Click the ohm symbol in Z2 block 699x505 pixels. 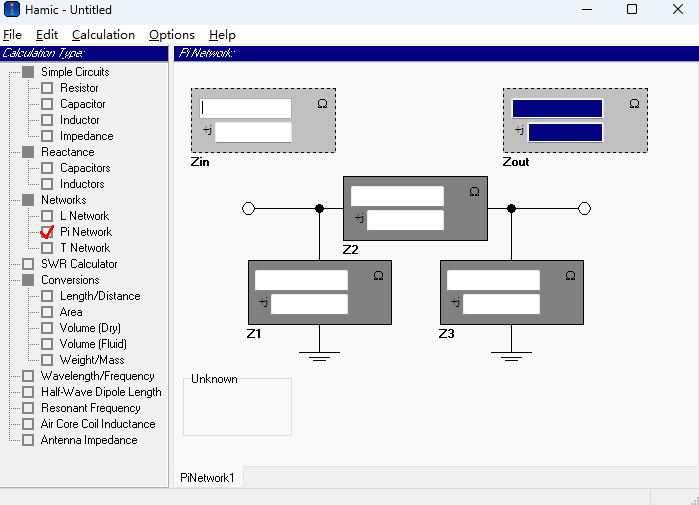pyautogui.click(x=474, y=191)
